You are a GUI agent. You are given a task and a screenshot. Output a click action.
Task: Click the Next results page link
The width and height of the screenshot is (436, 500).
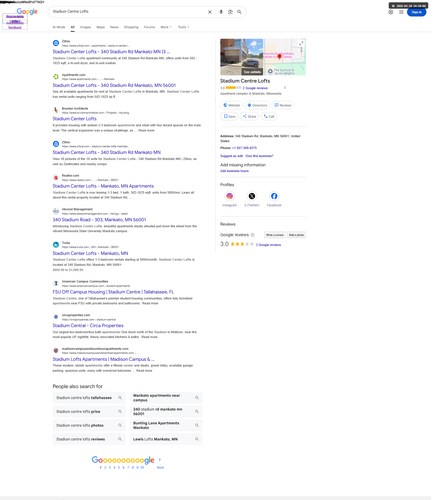160,467
